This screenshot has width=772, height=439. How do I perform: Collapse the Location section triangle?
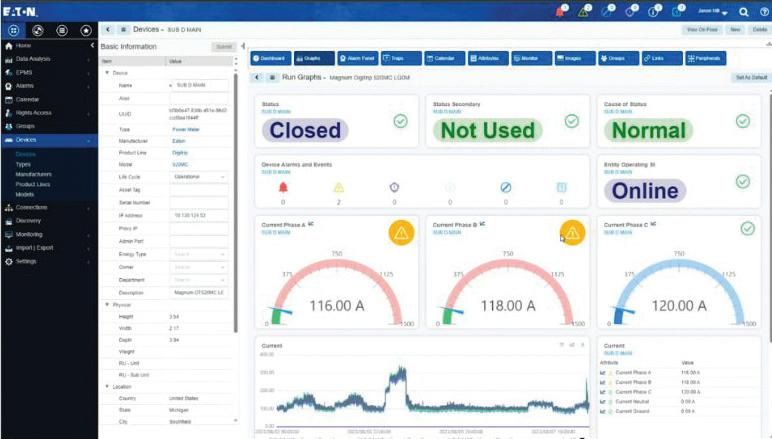pyautogui.click(x=107, y=386)
